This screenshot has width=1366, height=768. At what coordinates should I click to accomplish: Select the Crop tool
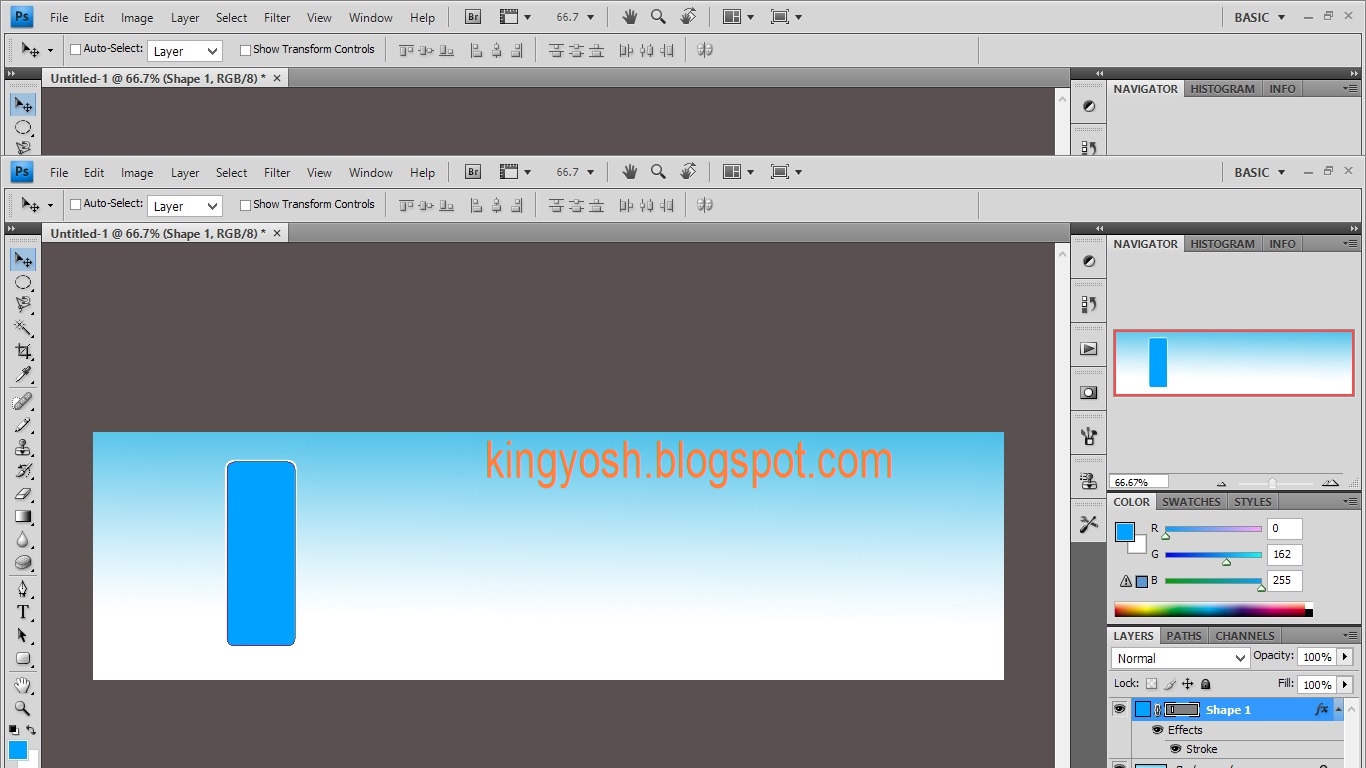[23, 352]
